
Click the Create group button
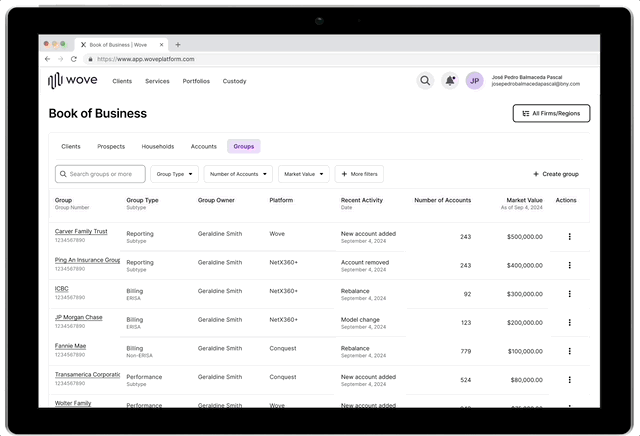pos(556,174)
